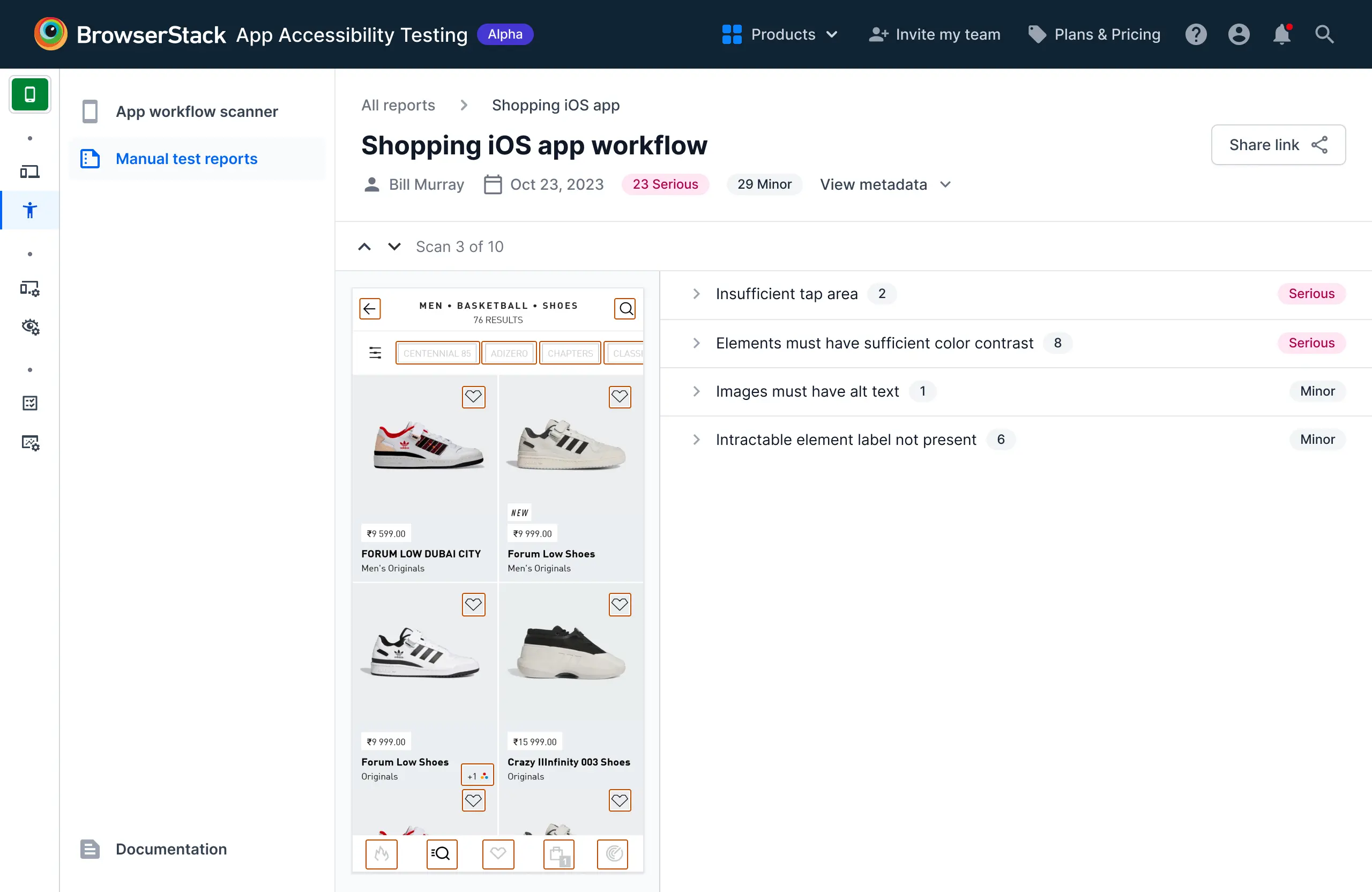The width and height of the screenshot is (1372, 892).
Task: Open Manual test reports section
Action: point(186,159)
